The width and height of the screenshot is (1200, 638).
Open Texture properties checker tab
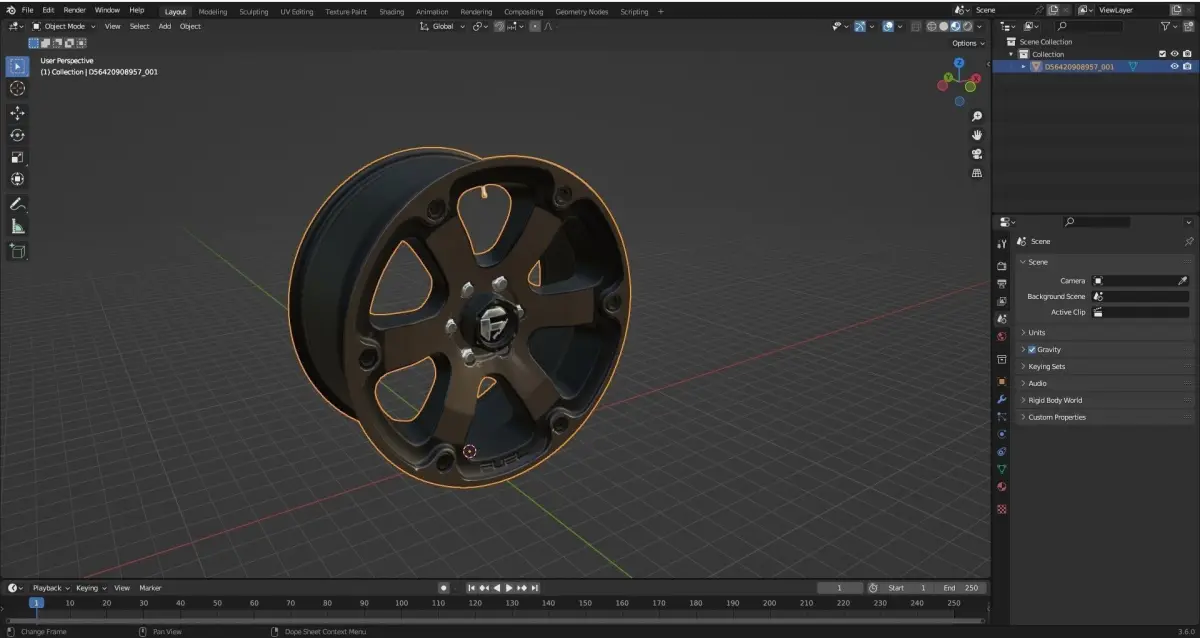(1002, 509)
